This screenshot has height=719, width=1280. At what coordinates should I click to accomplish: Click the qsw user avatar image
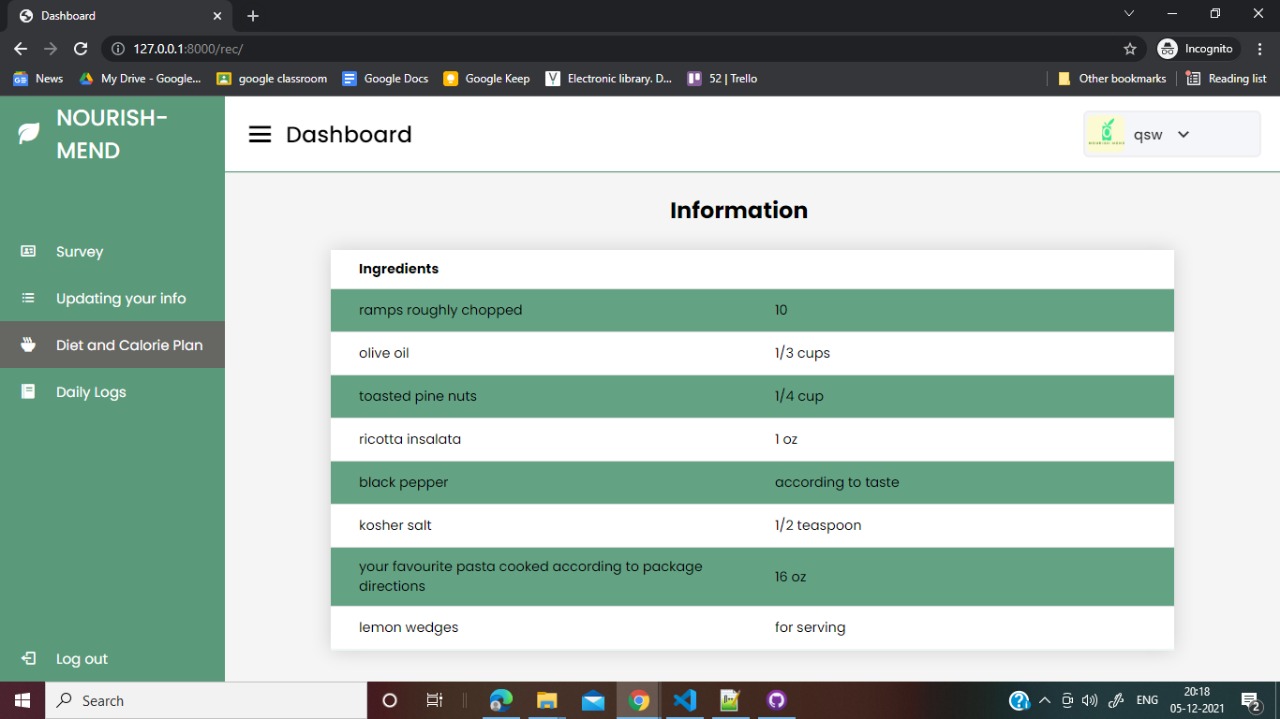1106,134
